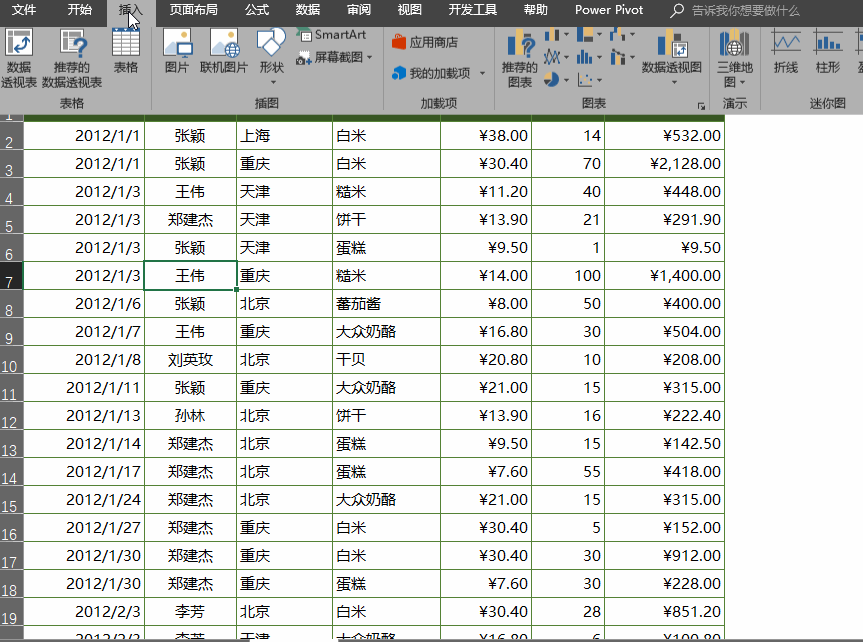Insert a PivotTable (数据透视表)
The height and width of the screenshot is (642, 863).
click(x=19, y=58)
